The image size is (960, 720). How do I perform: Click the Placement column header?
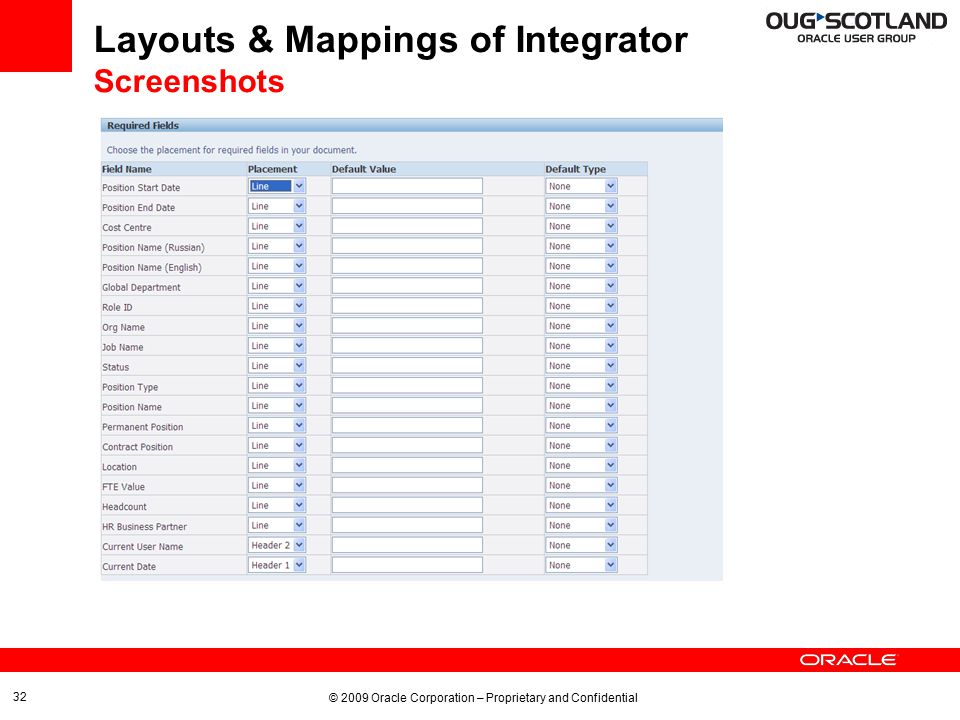click(x=272, y=169)
